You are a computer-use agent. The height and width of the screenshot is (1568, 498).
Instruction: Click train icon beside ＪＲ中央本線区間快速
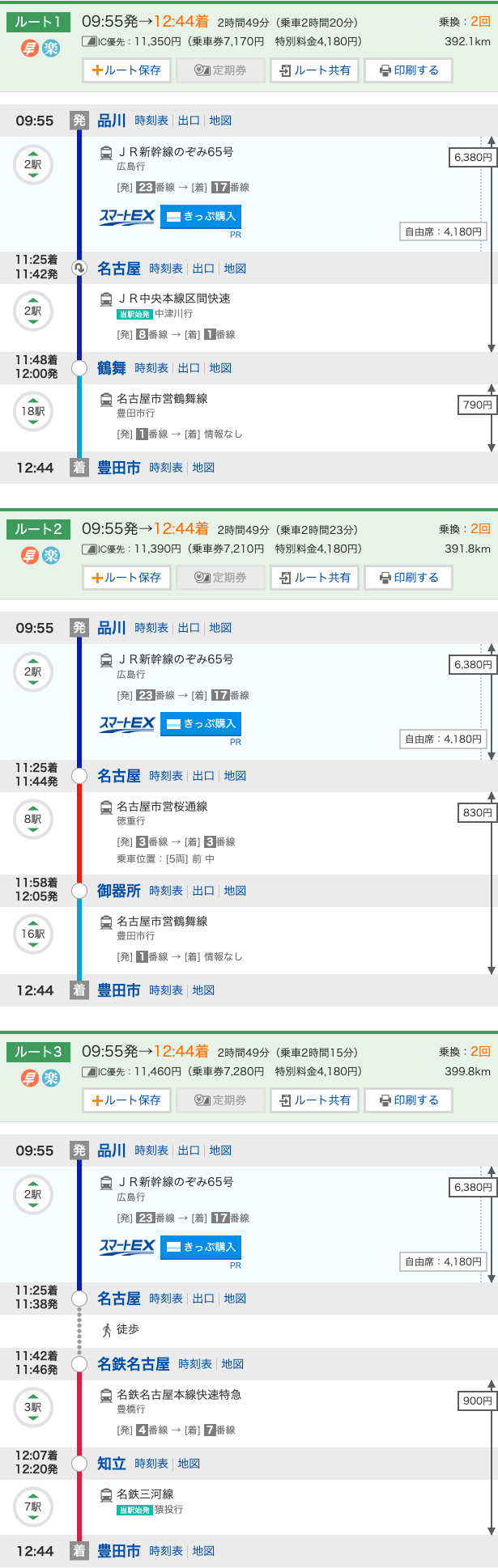tap(106, 299)
